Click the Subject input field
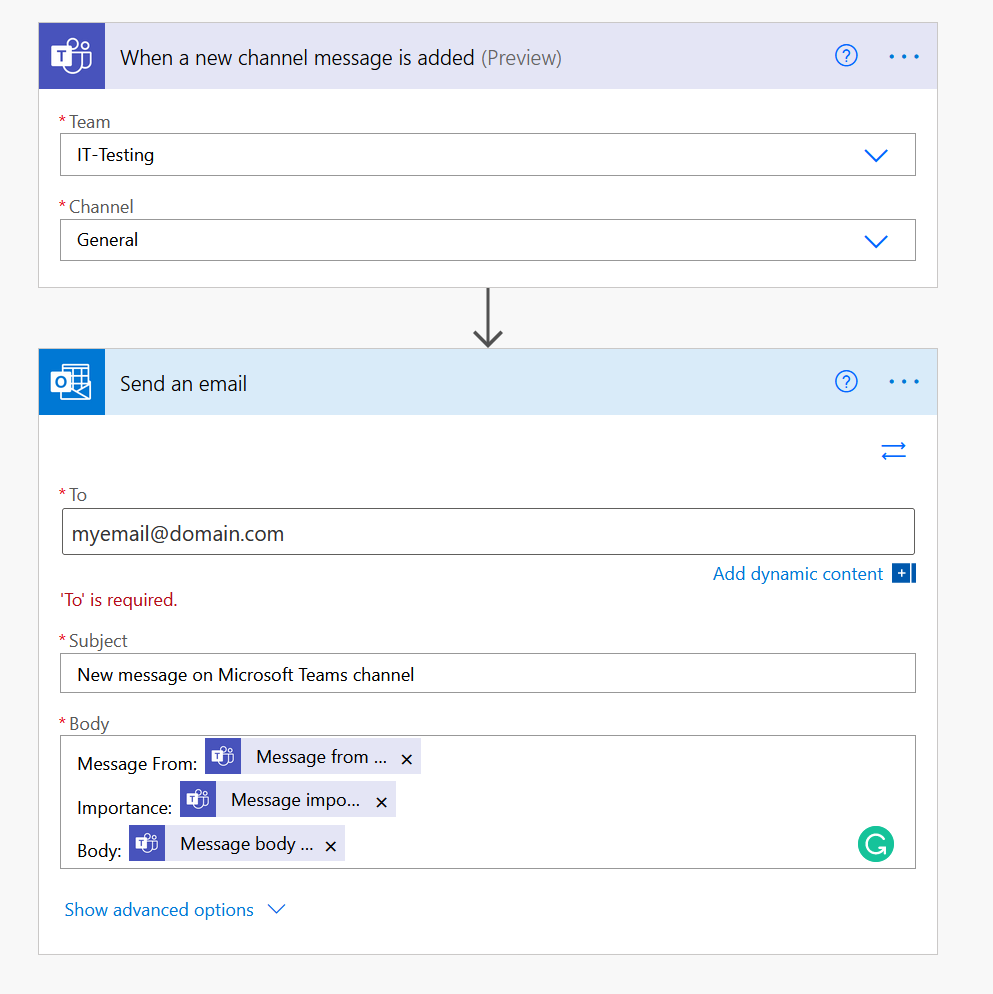993x994 pixels. pos(488,673)
